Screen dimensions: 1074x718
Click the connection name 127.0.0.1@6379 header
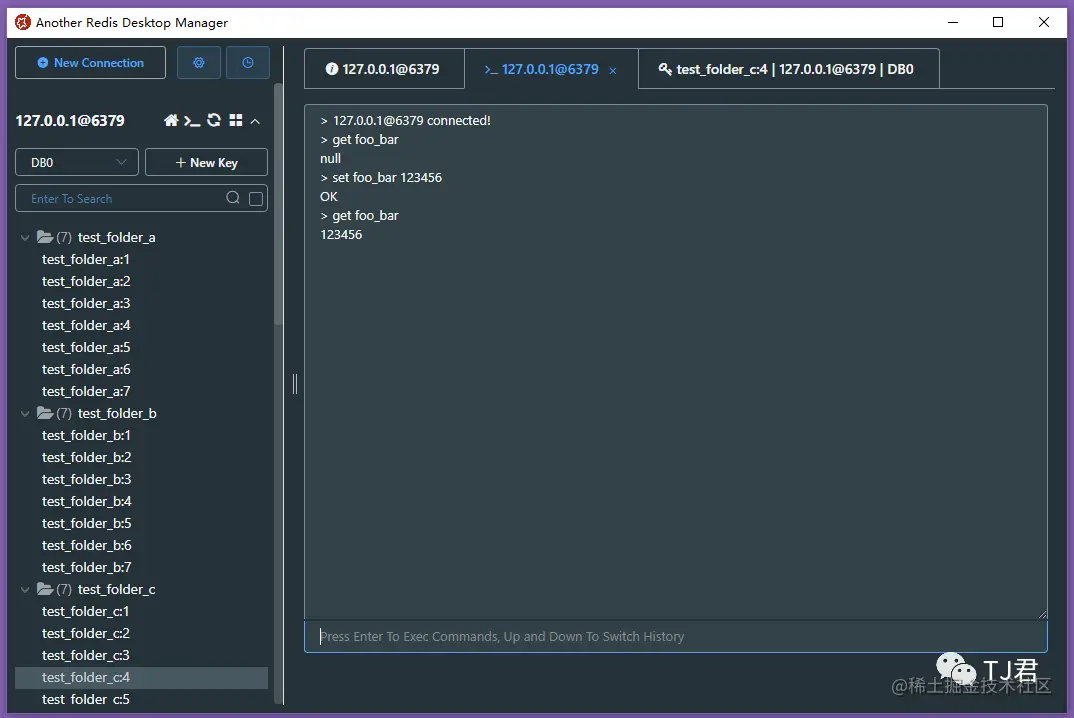[x=70, y=121]
